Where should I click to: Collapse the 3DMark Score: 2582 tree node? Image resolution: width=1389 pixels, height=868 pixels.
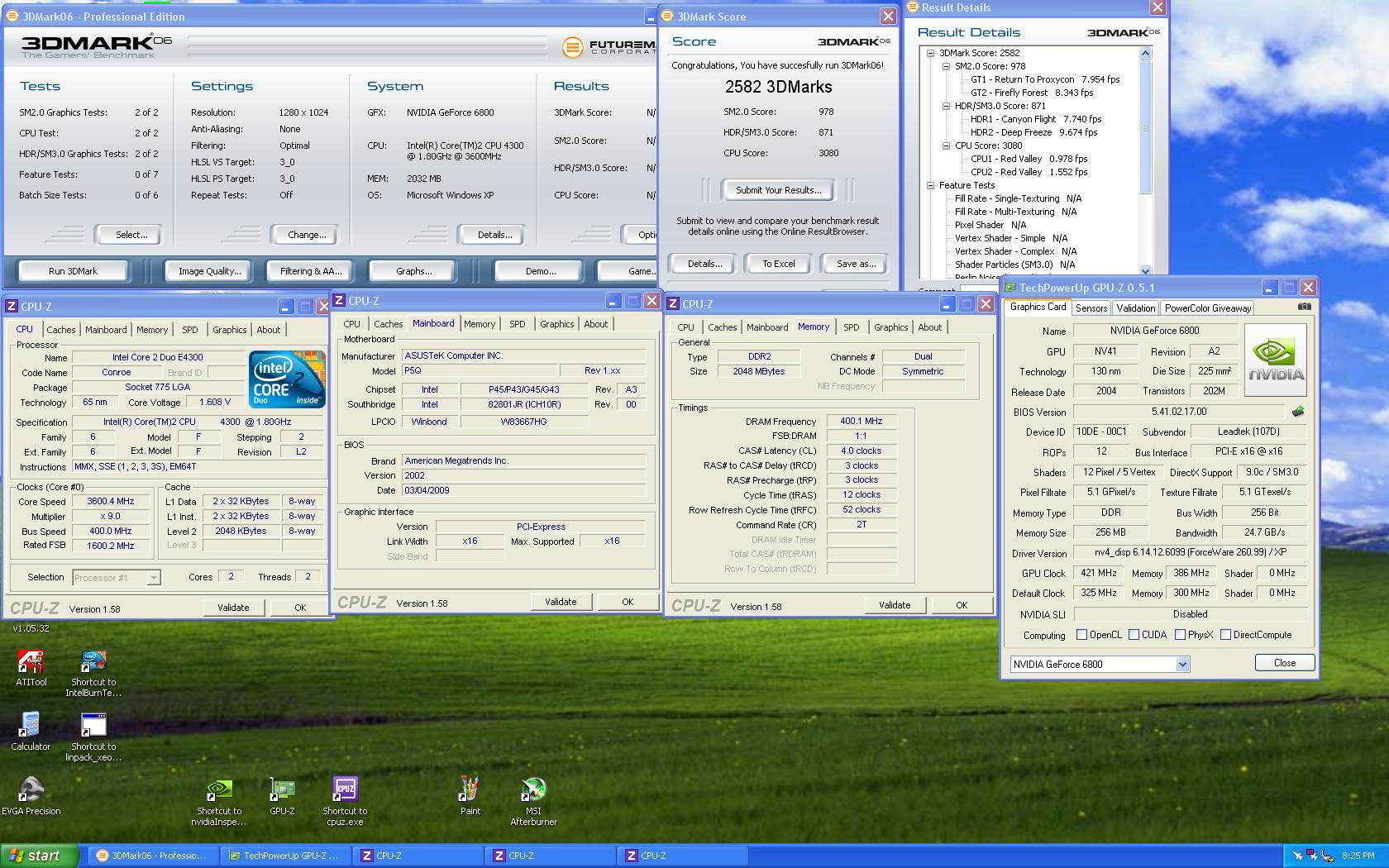click(930, 53)
